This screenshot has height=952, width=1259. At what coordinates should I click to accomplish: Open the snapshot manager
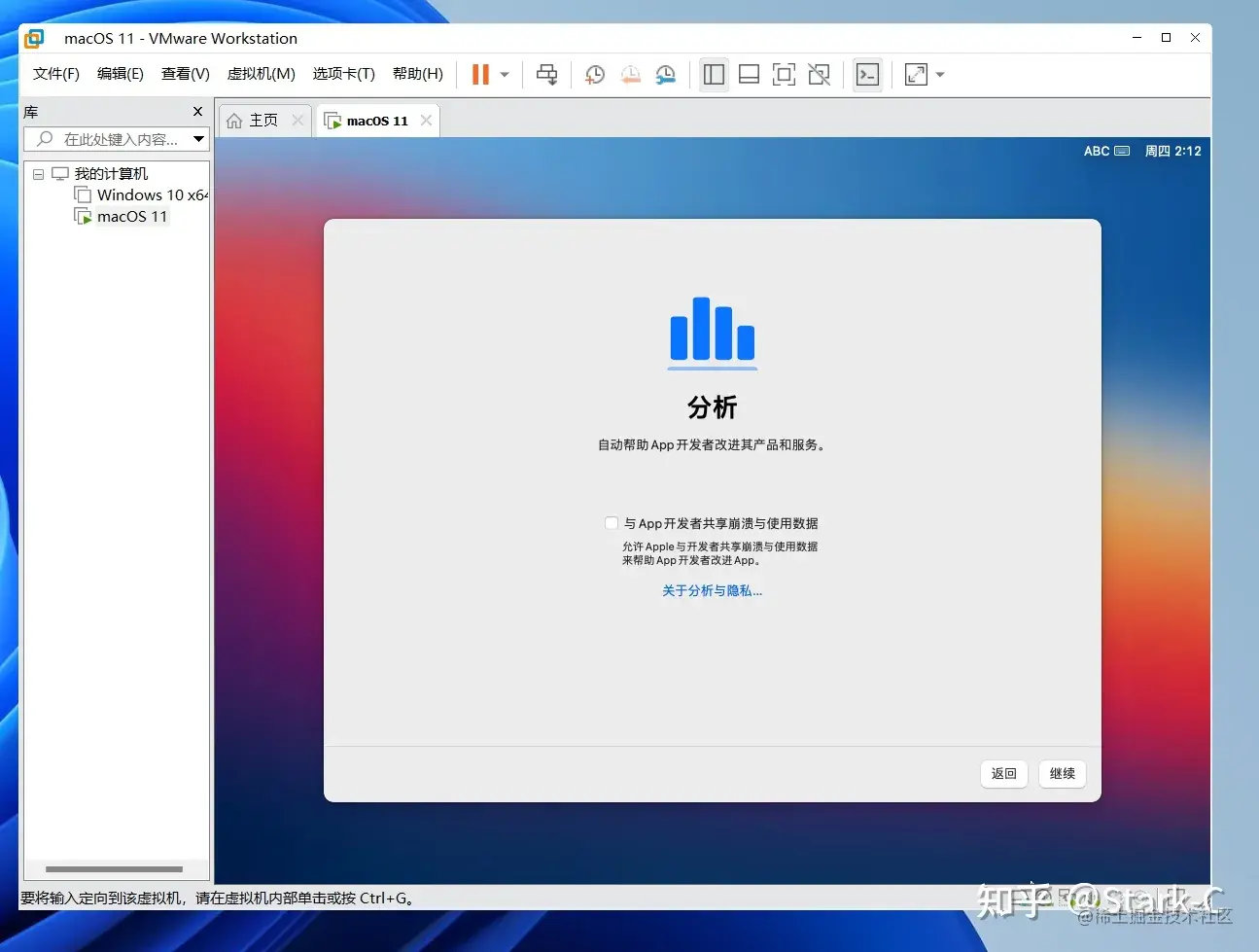click(x=665, y=75)
